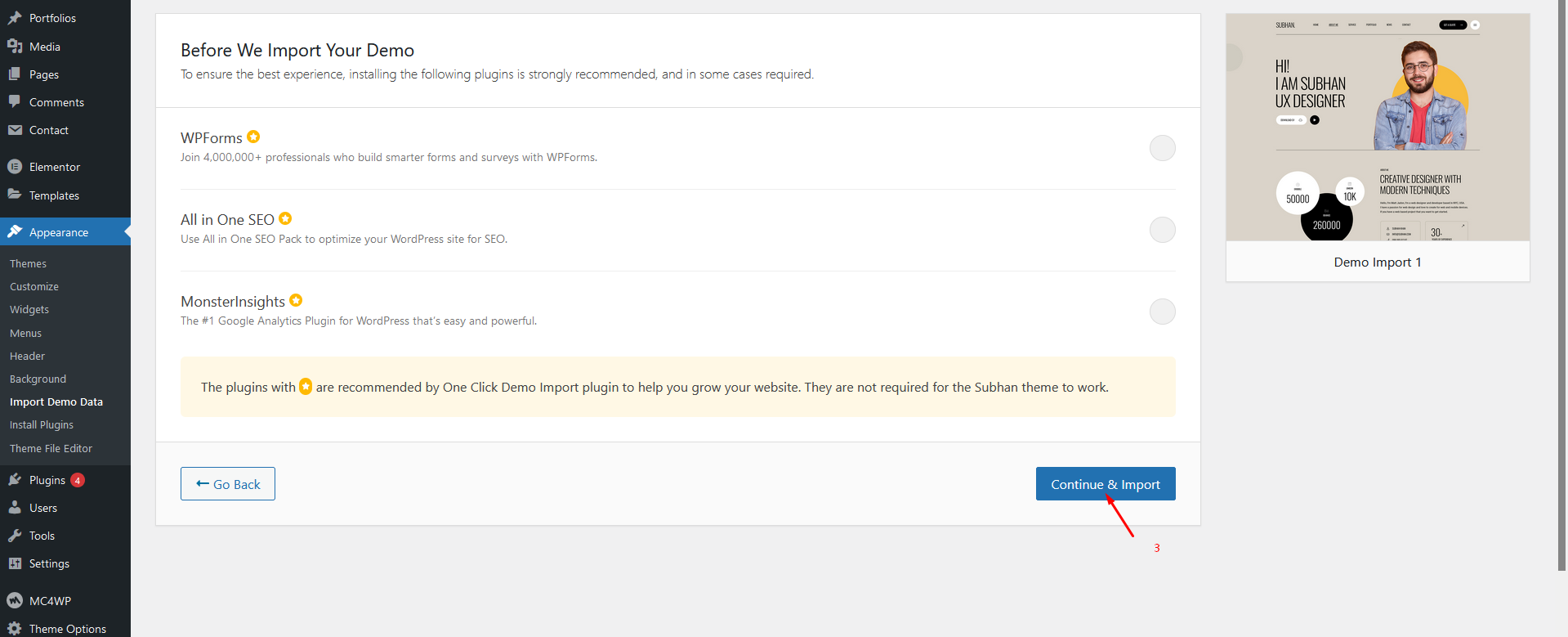This screenshot has width=1568, height=637.
Task: Click the Appearance paintbrush icon
Action: point(15,232)
